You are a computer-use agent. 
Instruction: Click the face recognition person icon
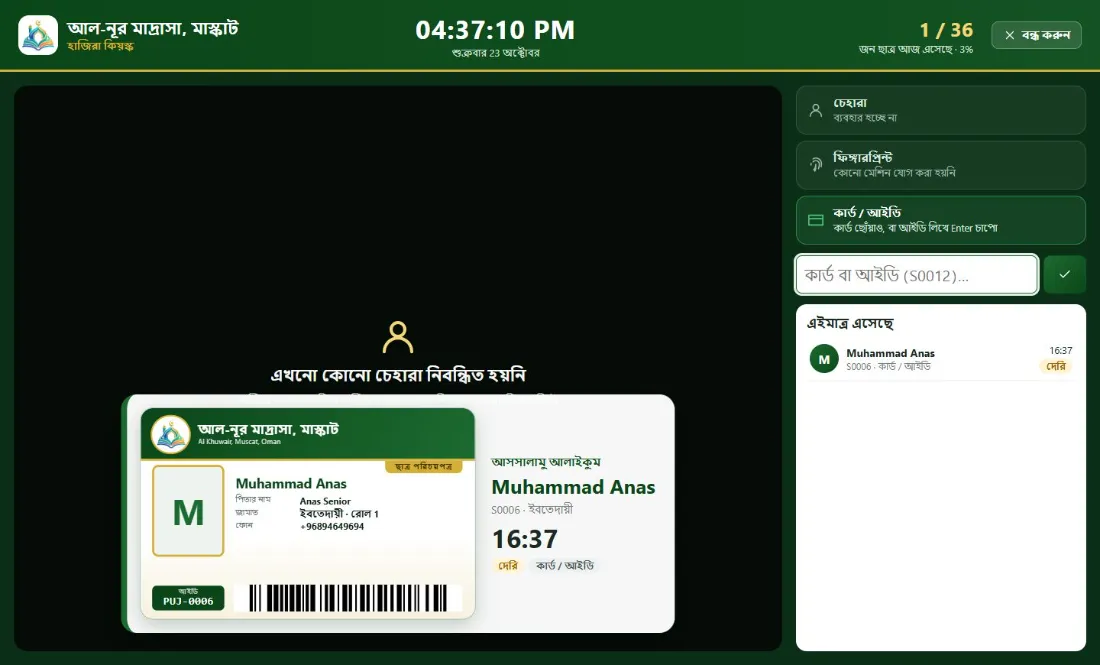(815, 110)
